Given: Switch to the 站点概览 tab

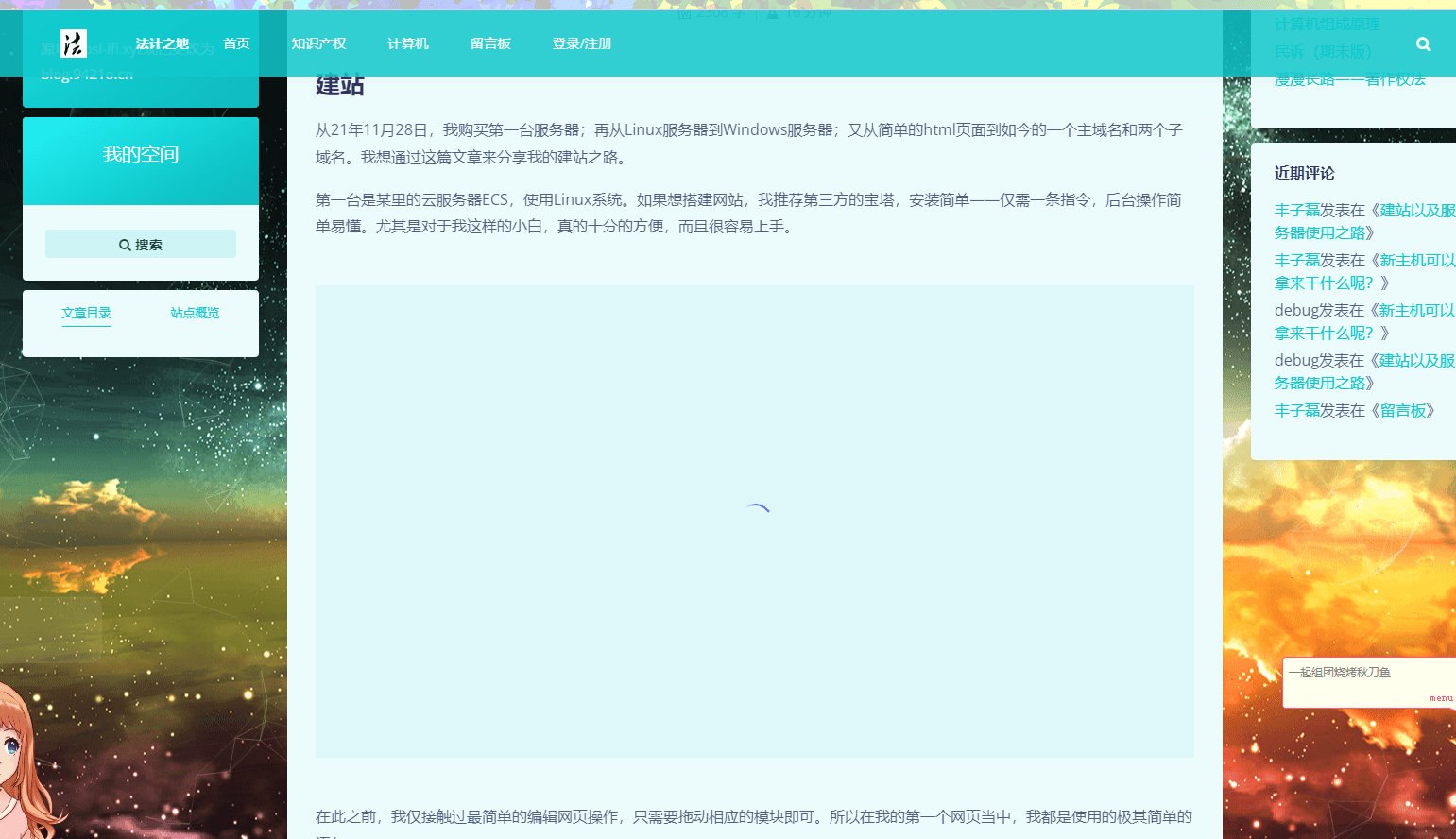Looking at the screenshot, I should coord(195,313).
